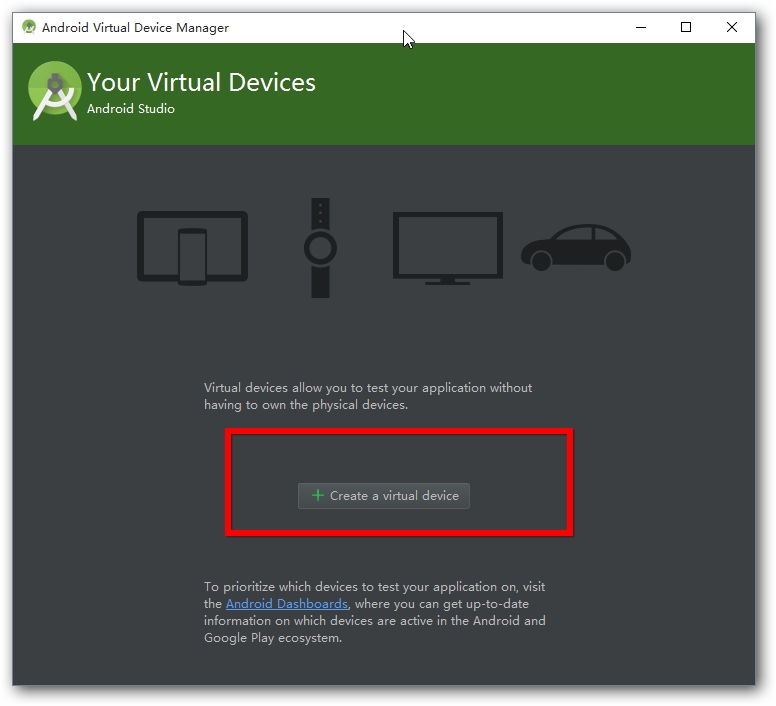776x706 pixels.
Task: Click the TV monitor device icon
Action: pos(447,248)
